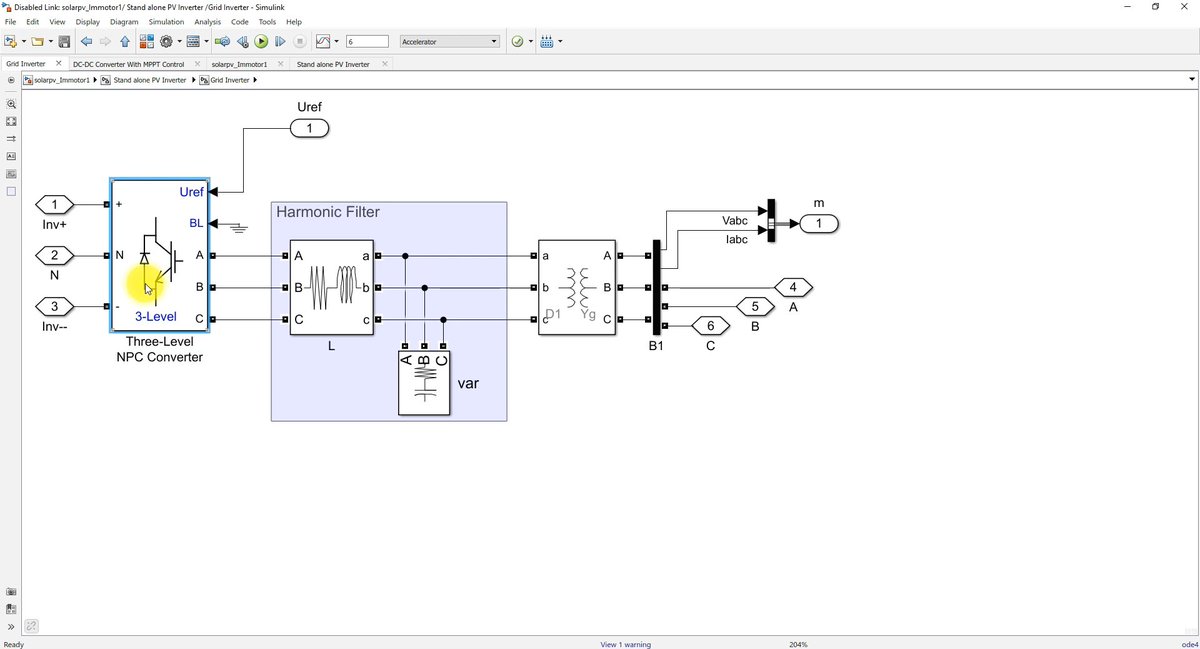Select the output port m block
1200x649 pixels.
pyautogui.click(x=819, y=223)
